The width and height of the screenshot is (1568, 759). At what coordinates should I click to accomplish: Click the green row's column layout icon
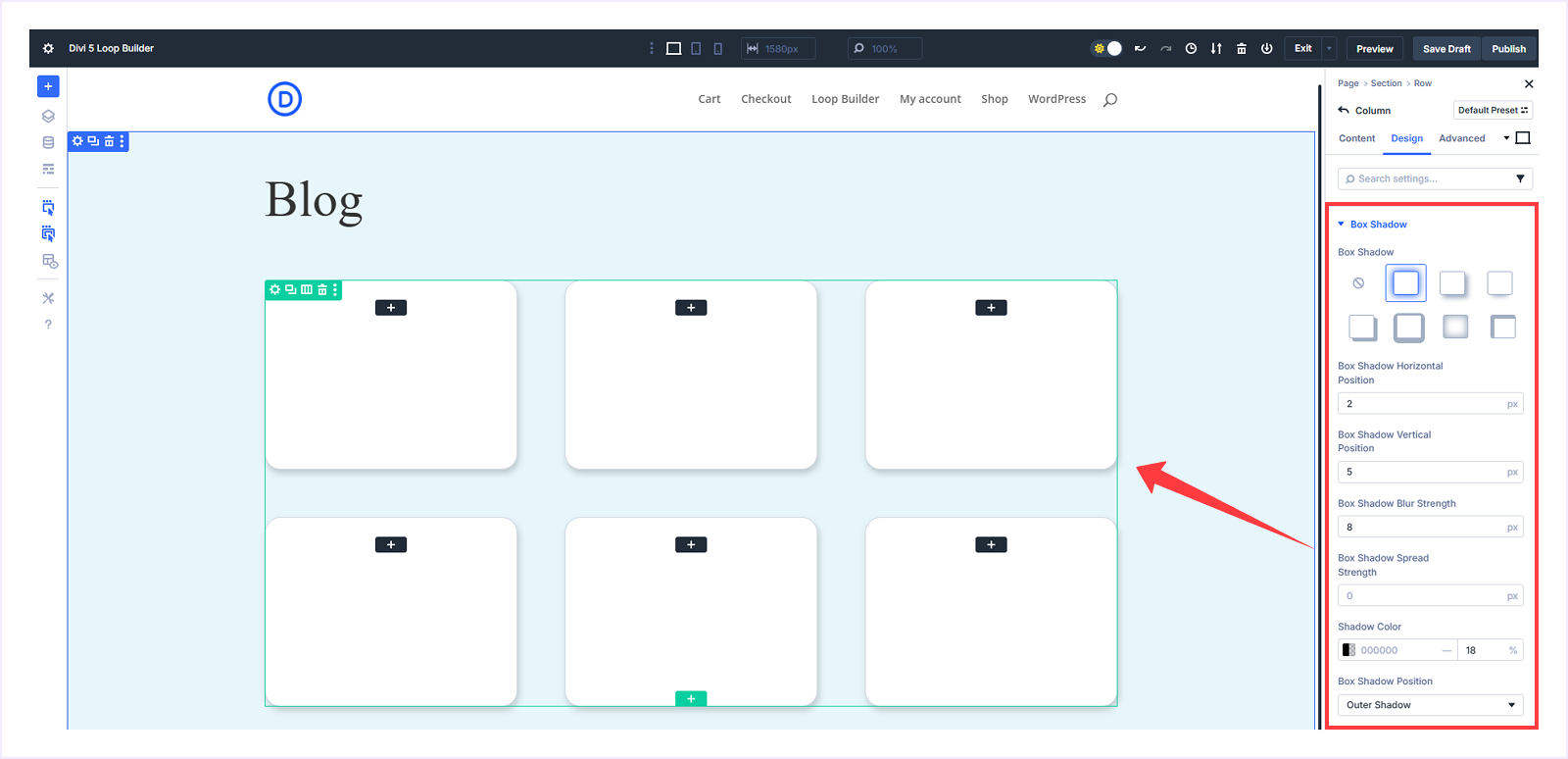click(x=307, y=289)
